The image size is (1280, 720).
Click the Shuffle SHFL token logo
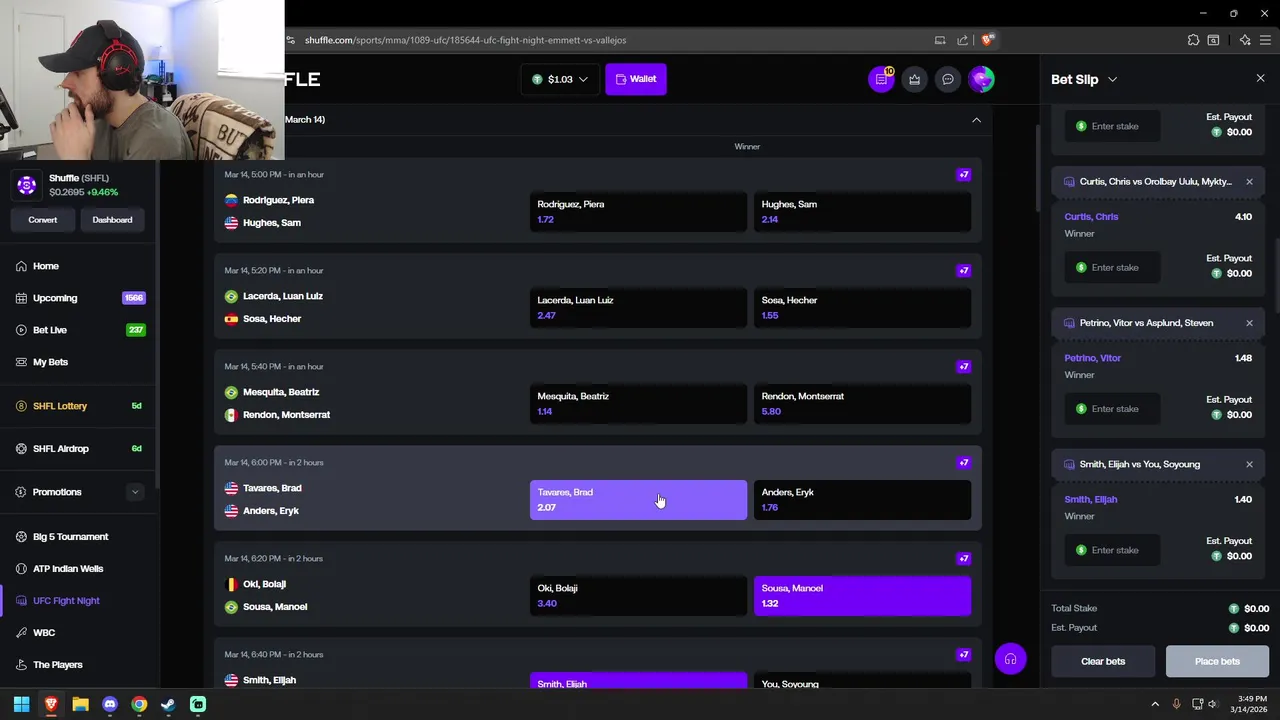tap(27, 185)
